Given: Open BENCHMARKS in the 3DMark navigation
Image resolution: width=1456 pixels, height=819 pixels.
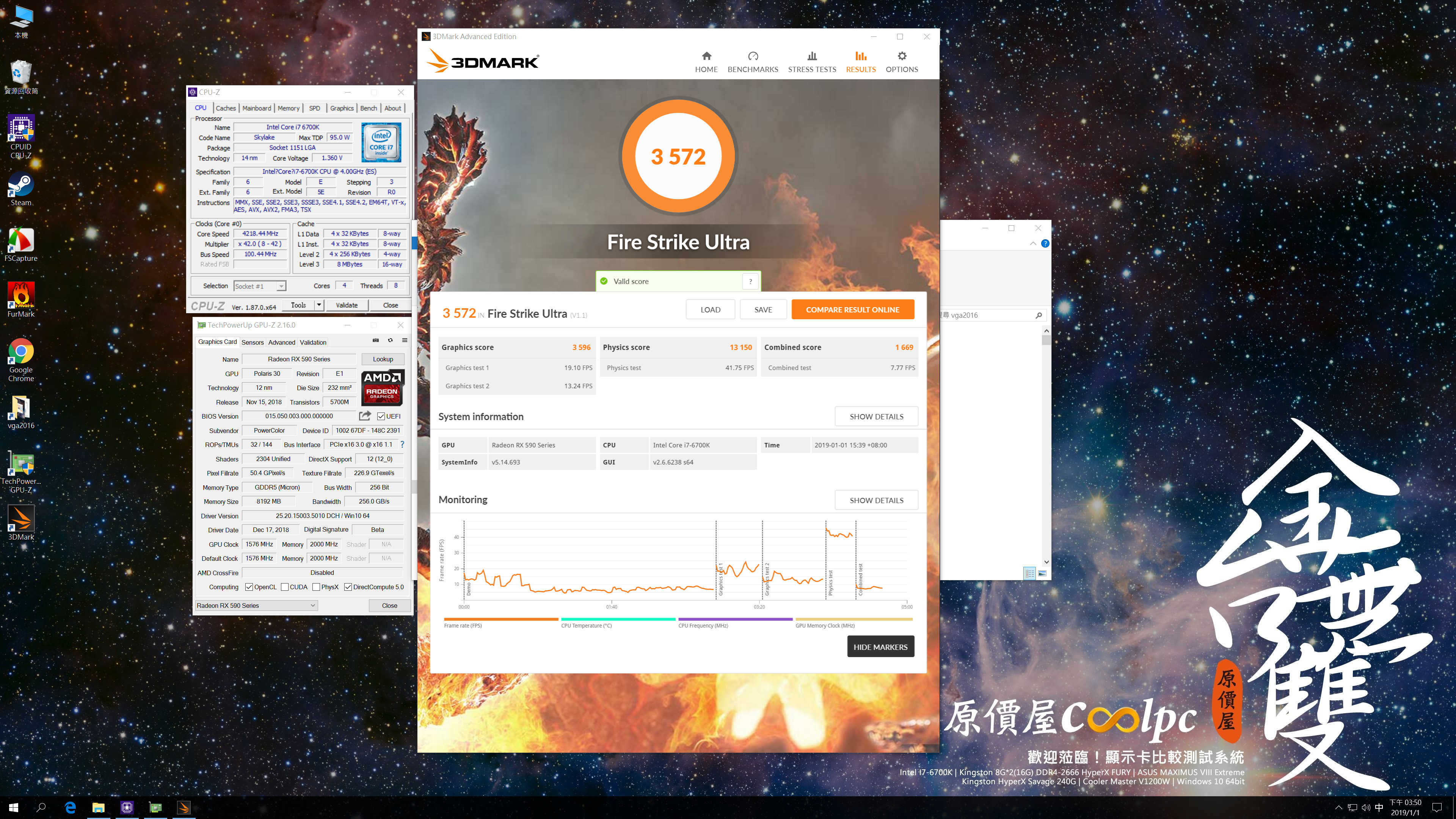Looking at the screenshot, I should tap(752, 62).
